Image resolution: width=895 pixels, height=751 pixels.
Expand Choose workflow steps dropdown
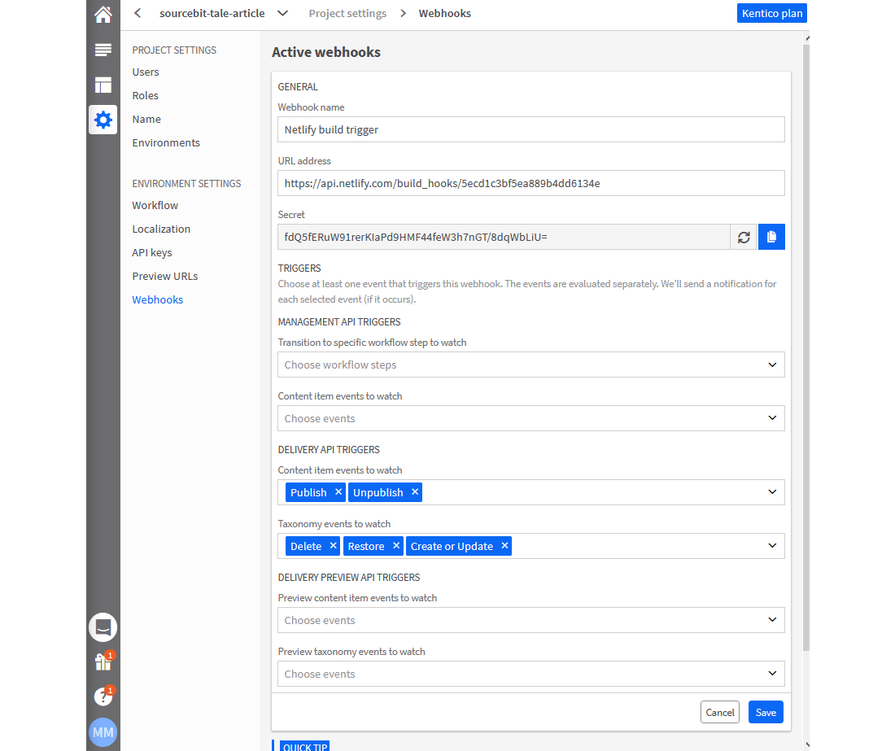click(x=772, y=365)
